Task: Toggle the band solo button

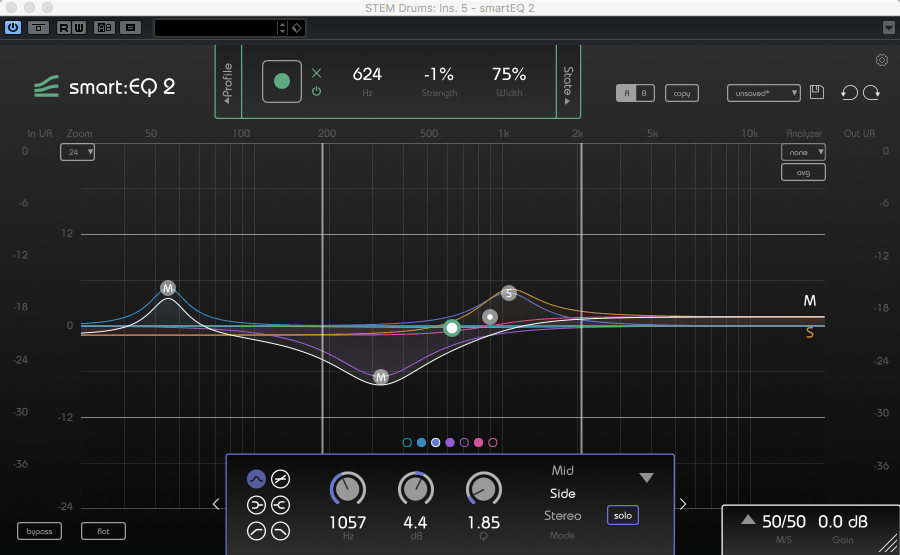Action: tap(623, 515)
